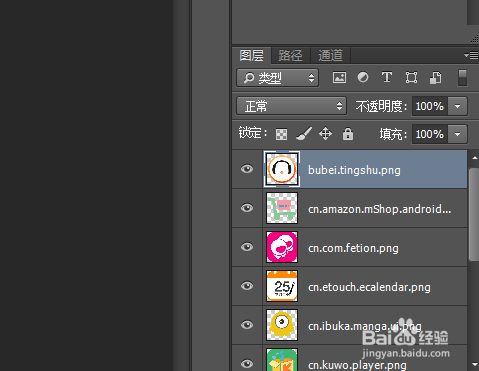This screenshot has height=371, width=479.
Task: Lock all with padlock icon
Action: pos(348,134)
